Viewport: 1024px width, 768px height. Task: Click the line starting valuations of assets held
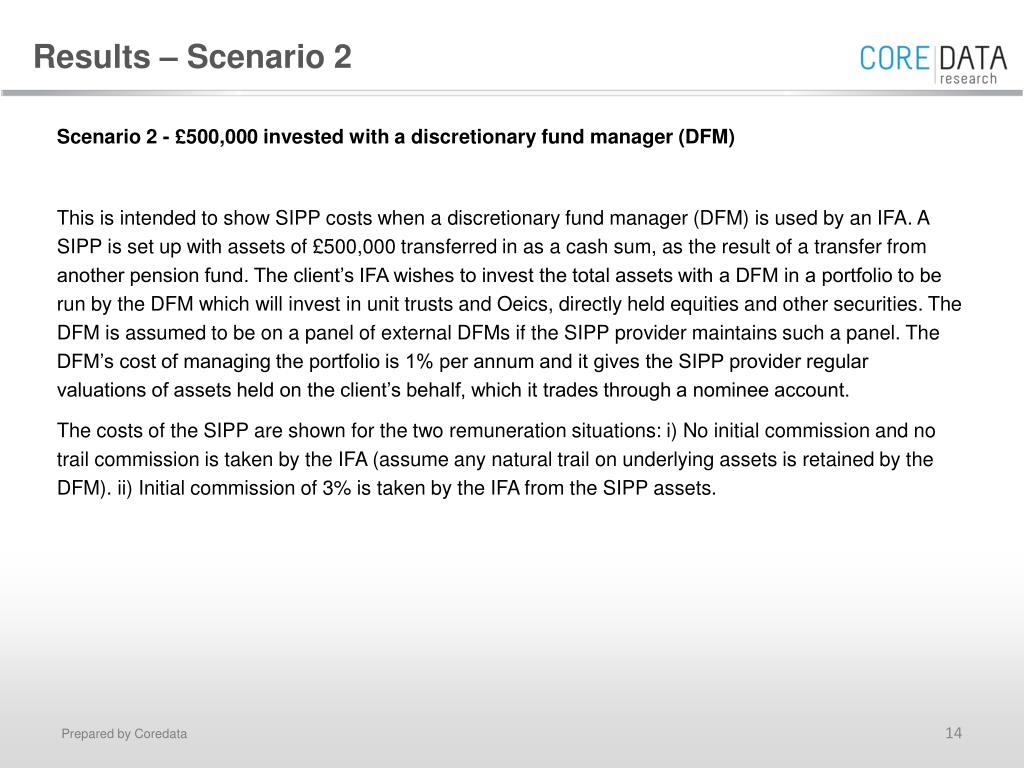click(x=453, y=391)
